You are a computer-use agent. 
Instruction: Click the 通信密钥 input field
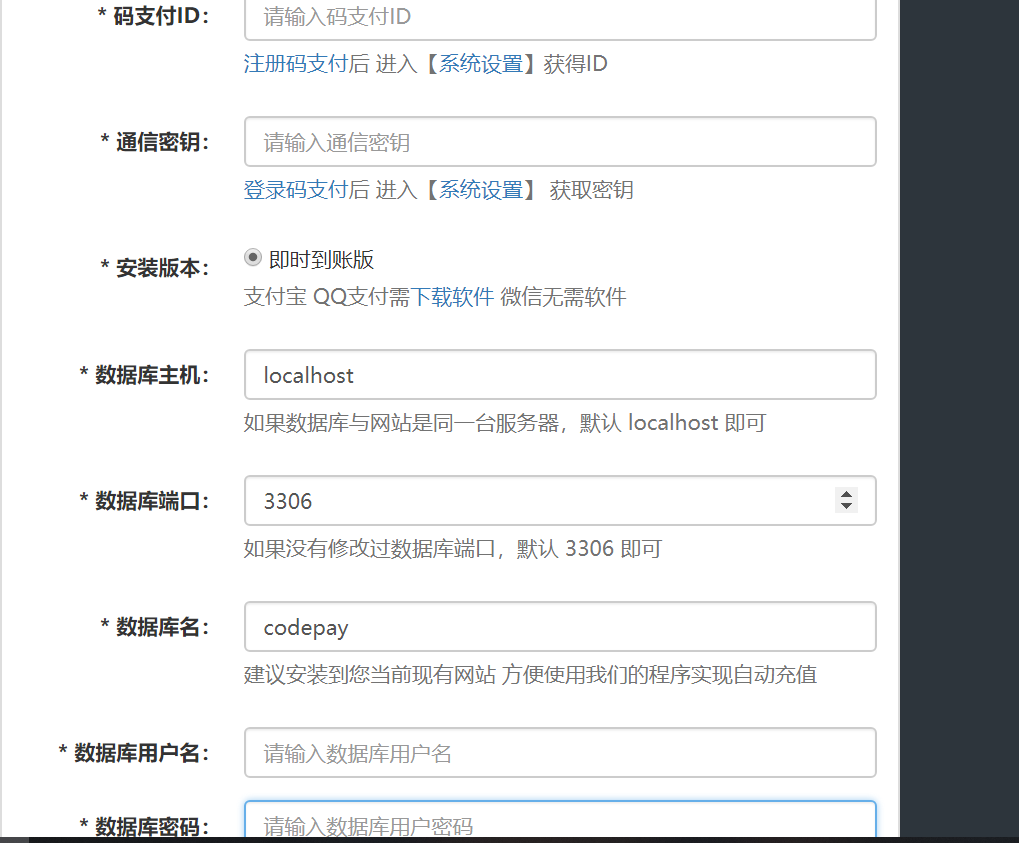click(560, 141)
